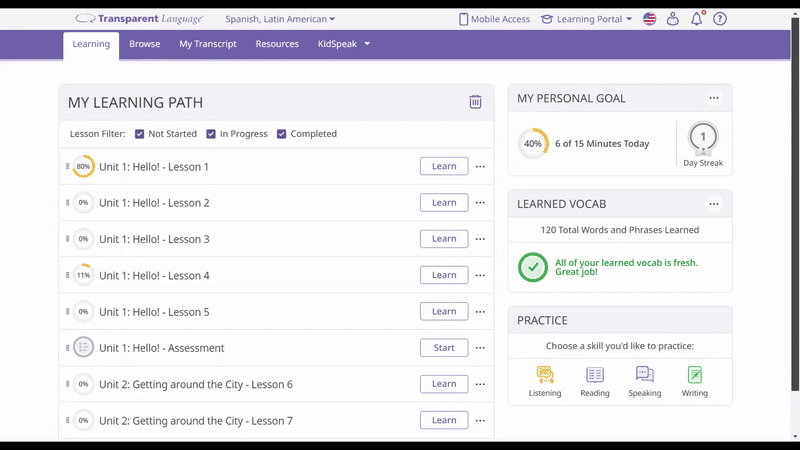Click Learn for Lesson 3
Image resolution: width=800 pixels, height=450 pixels.
click(x=444, y=239)
